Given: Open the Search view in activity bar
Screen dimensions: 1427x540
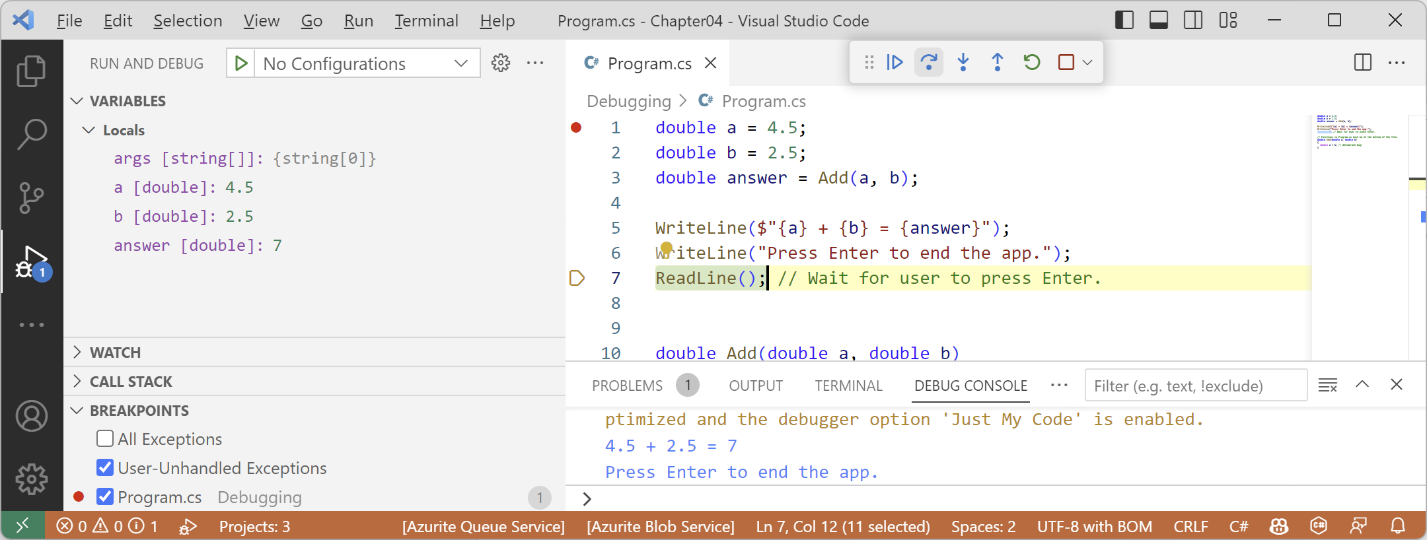Looking at the screenshot, I should coord(31,133).
